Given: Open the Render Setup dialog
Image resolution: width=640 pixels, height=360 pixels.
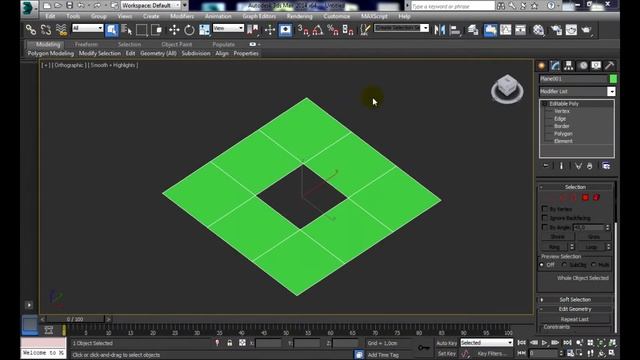Looking at the screenshot, I should tap(556, 30).
